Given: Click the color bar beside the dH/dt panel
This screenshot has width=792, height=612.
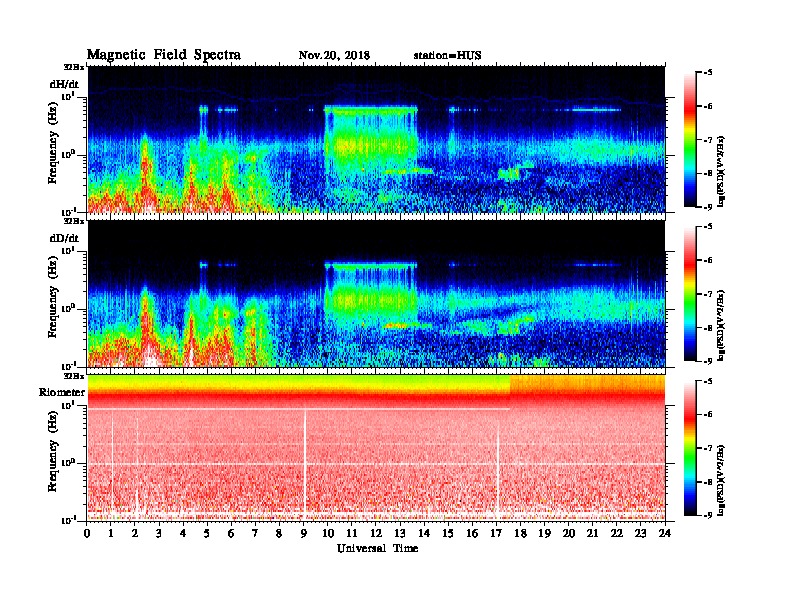Looking at the screenshot, I should pos(690,139).
